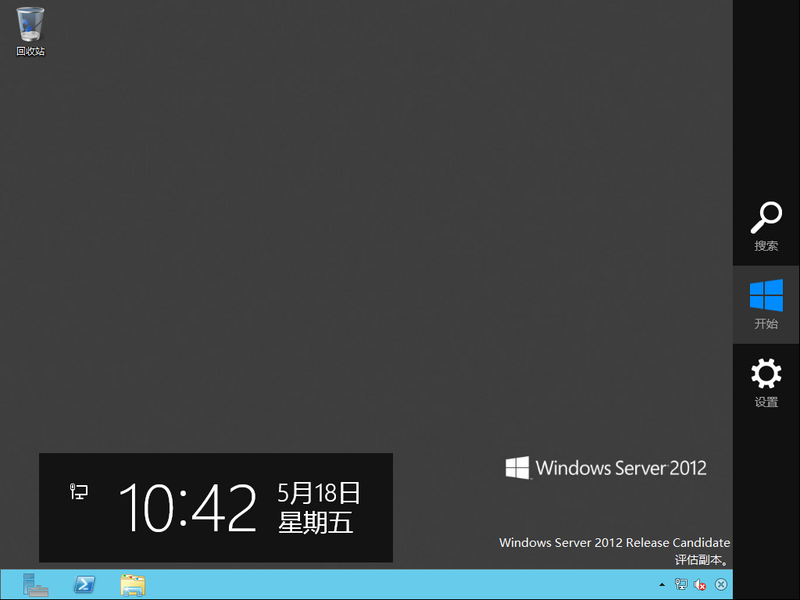800x600 pixels.
Task: Click the network tray icon
Action: coord(681,585)
